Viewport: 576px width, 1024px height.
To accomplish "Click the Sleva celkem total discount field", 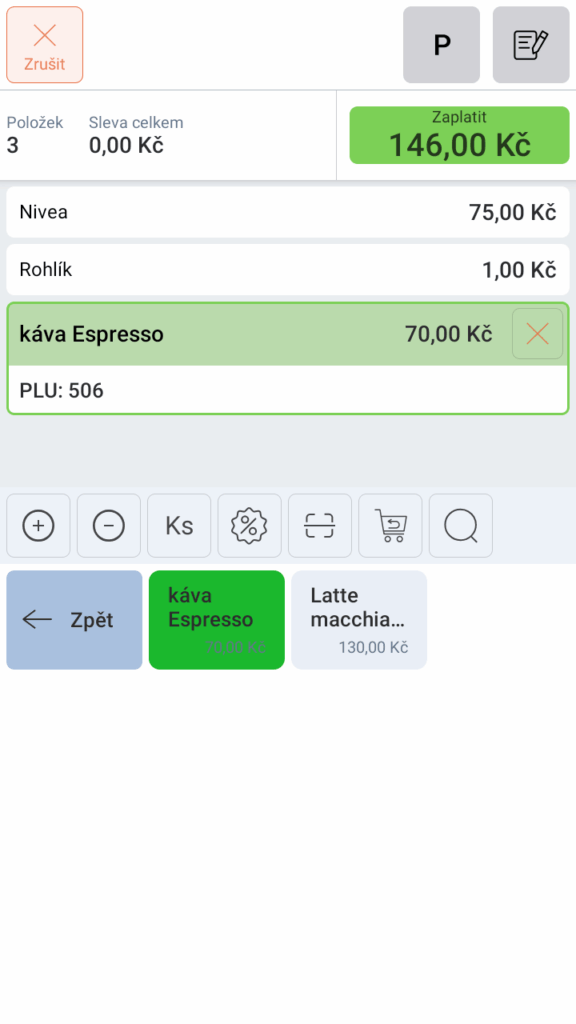I will [136, 135].
